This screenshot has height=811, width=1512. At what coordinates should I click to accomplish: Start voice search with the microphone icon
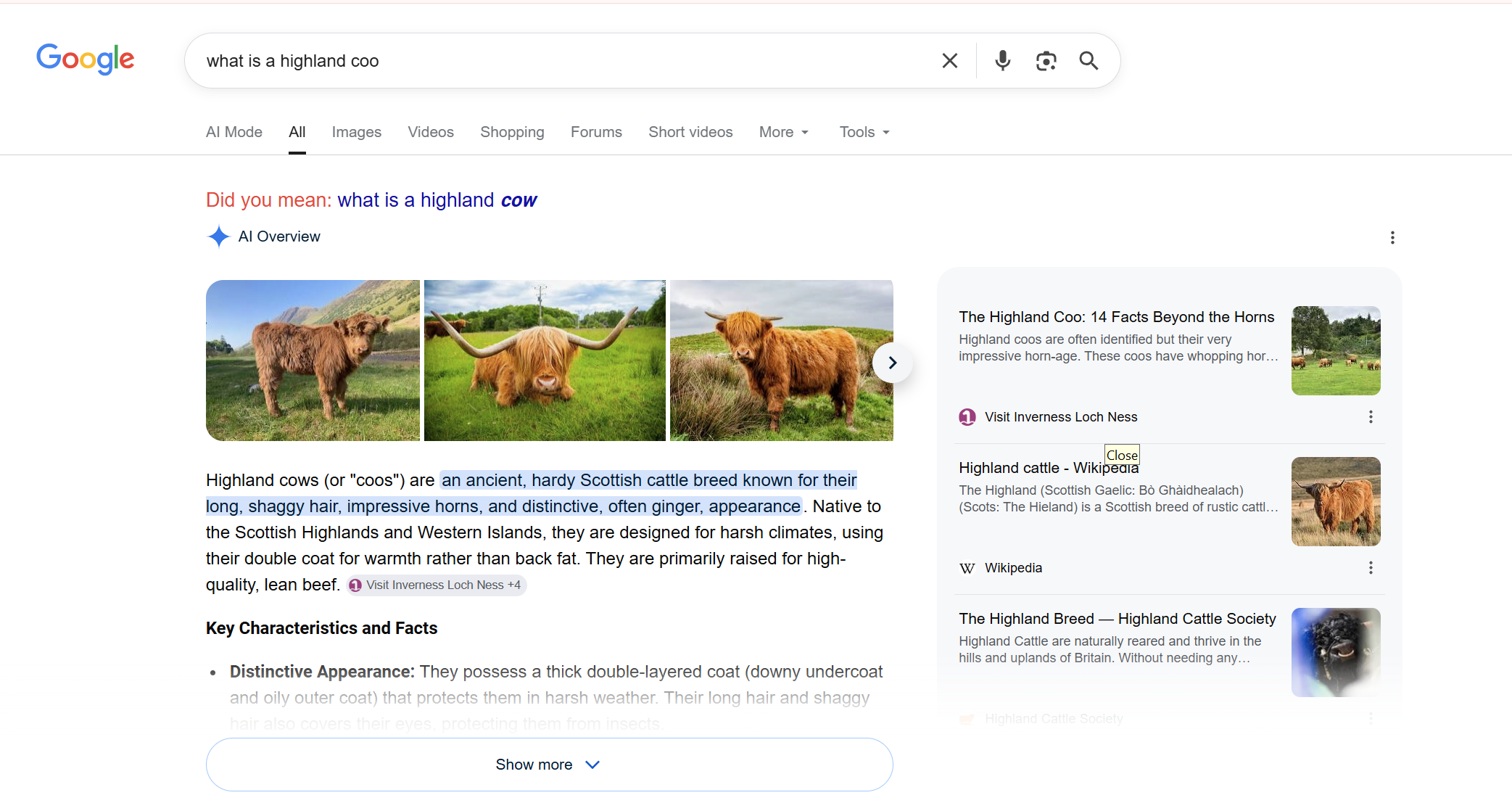1002,61
